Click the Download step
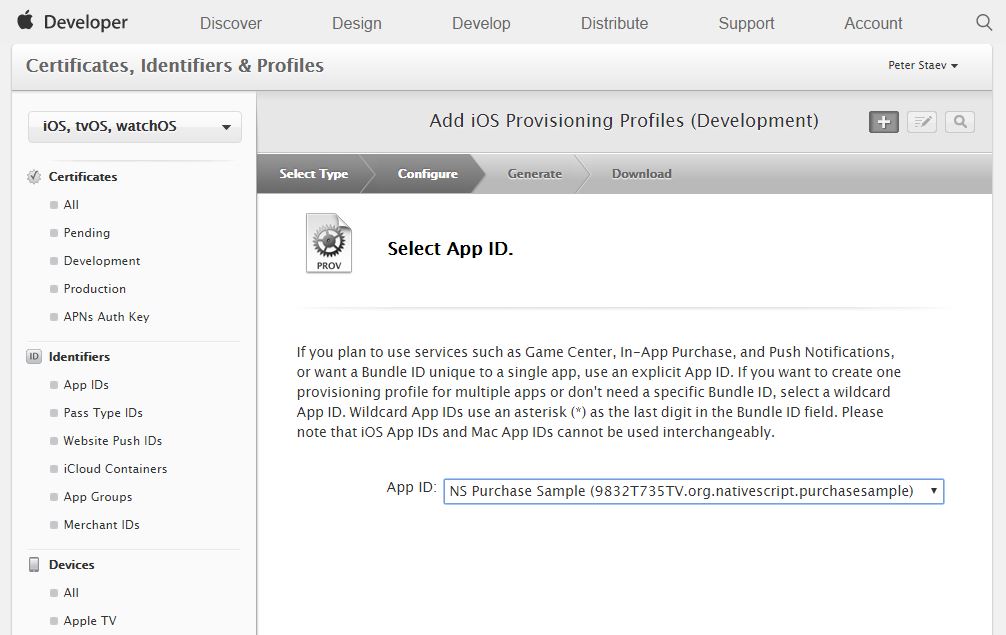This screenshot has width=1006, height=635. pyautogui.click(x=642, y=174)
